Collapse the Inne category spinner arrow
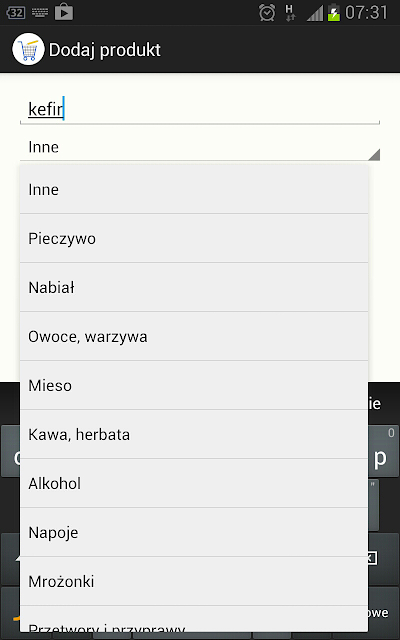The image size is (400, 640). [x=374, y=155]
